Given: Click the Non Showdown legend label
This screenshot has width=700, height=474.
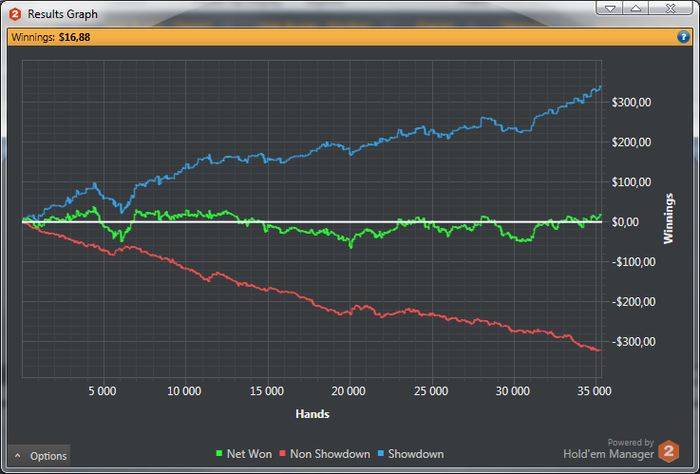Looking at the screenshot, I should [330, 454].
